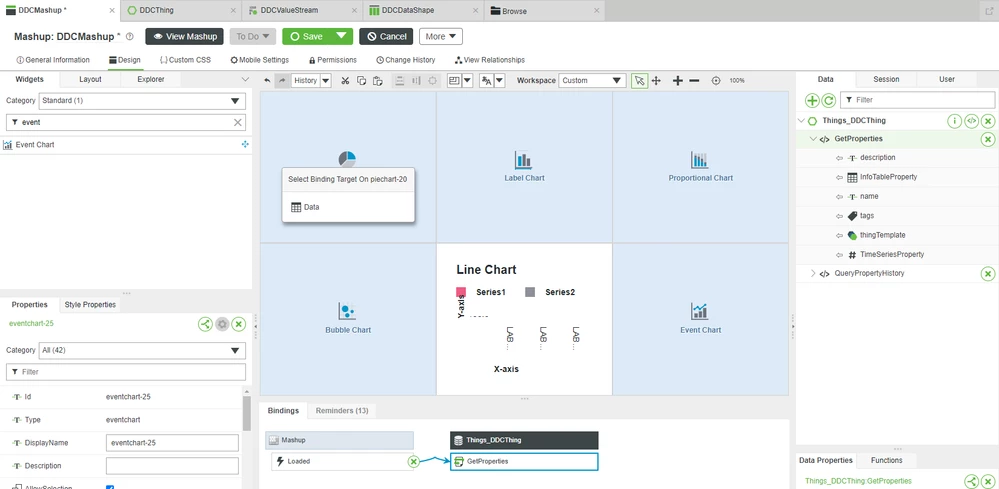
Task: Click the share bindings icon for eventchart-25
Action: point(205,324)
